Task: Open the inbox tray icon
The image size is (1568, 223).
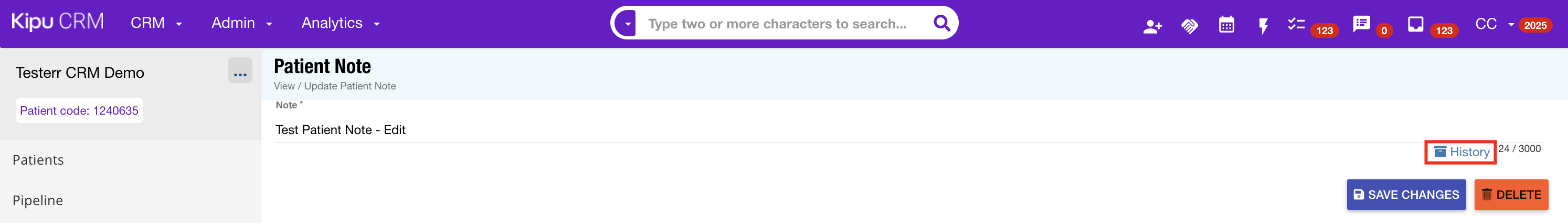Action: point(1415,24)
